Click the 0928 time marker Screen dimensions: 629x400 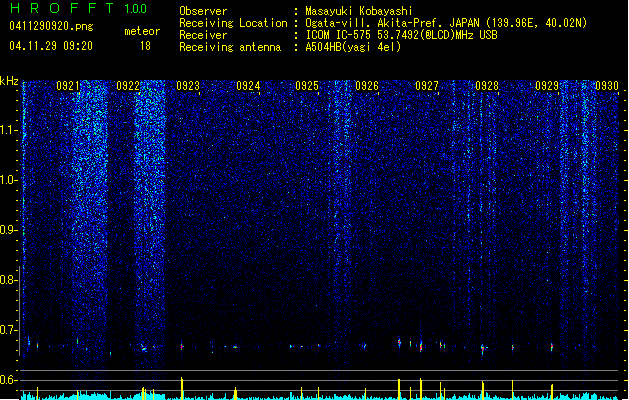point(487,86)
